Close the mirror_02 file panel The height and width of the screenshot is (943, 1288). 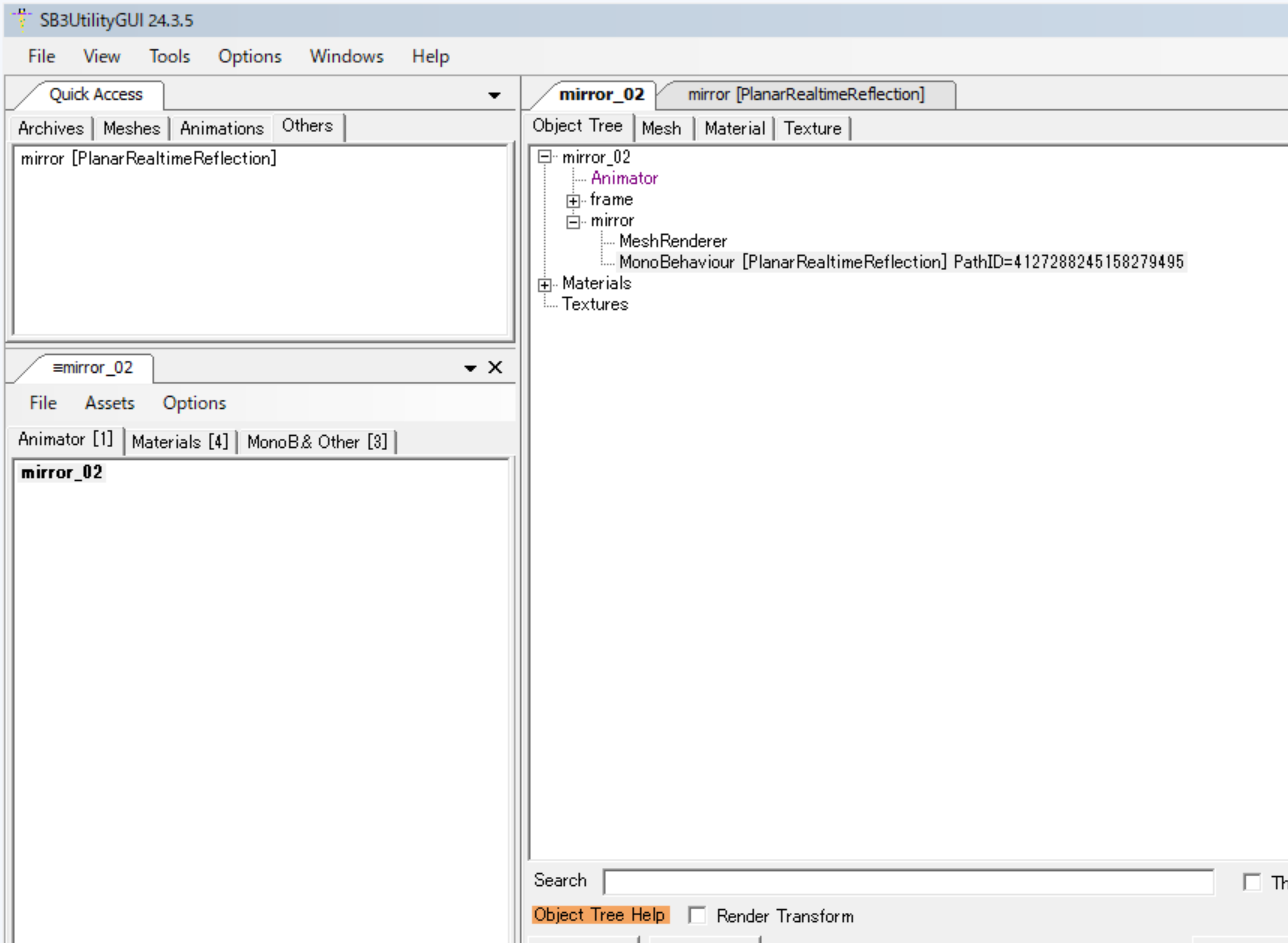point(494,368)
